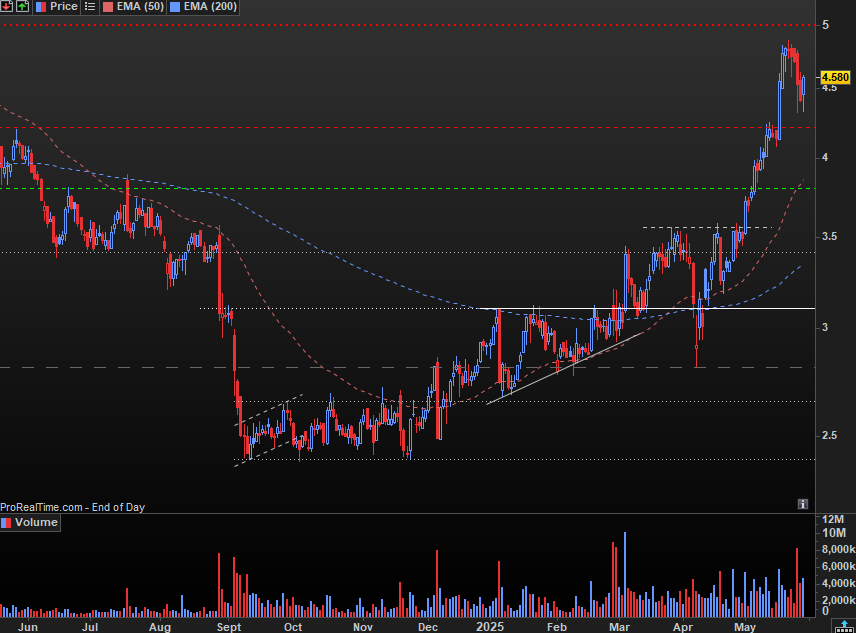Click the price axis value 2.5

click(x=829, y=435)
